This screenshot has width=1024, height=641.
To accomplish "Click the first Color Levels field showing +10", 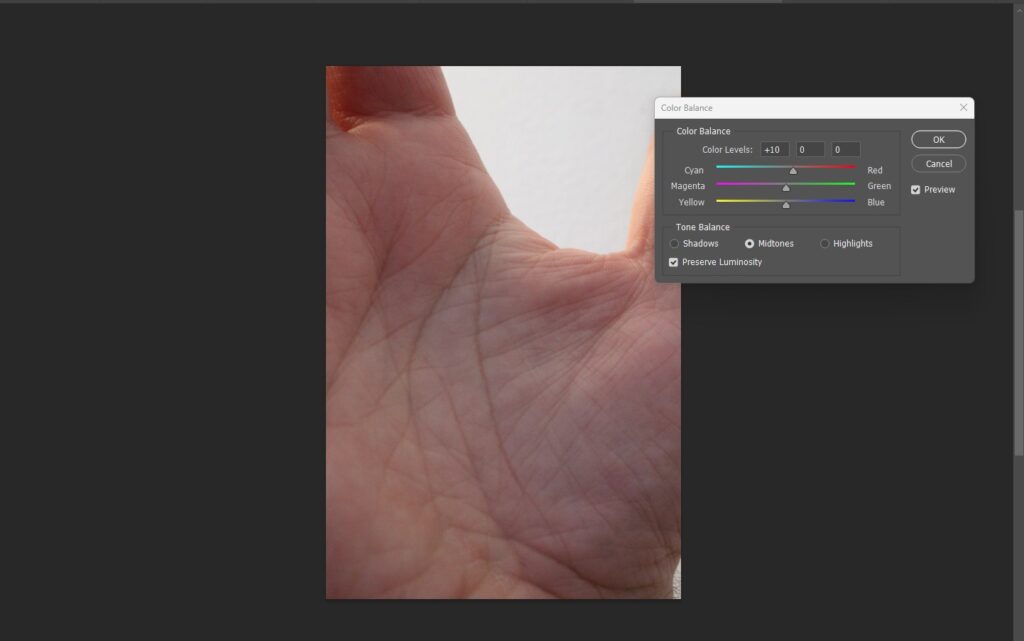I will [x=775, y=150].
